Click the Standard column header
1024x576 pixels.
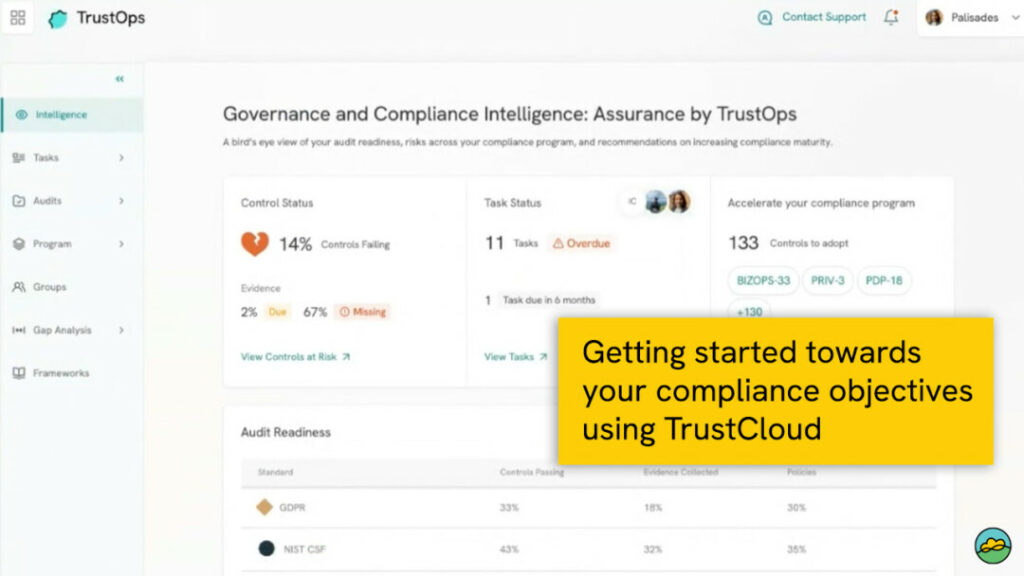tap(276, 472)
